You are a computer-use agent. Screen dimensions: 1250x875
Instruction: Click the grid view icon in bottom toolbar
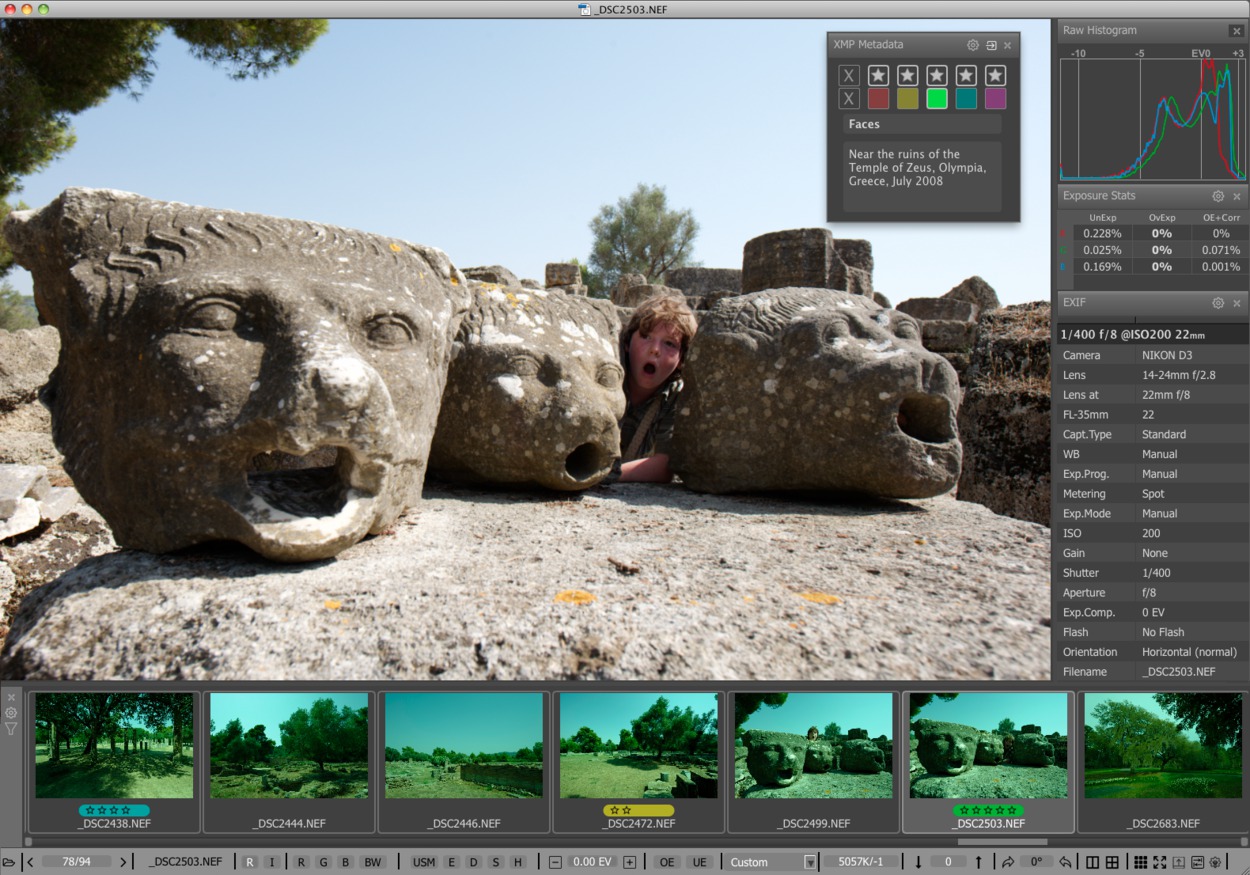point(1140,862)
